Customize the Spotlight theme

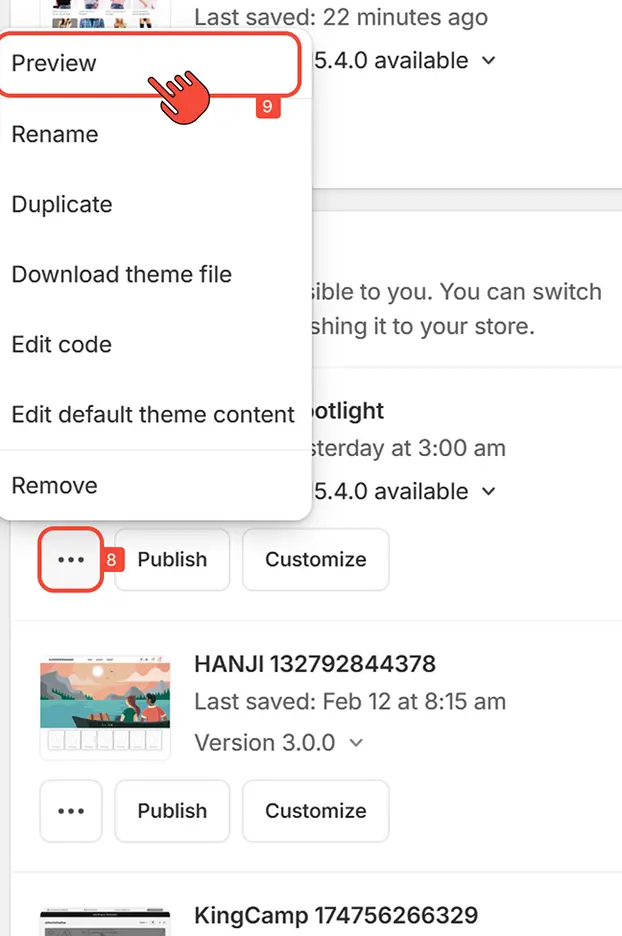[315, 560]
